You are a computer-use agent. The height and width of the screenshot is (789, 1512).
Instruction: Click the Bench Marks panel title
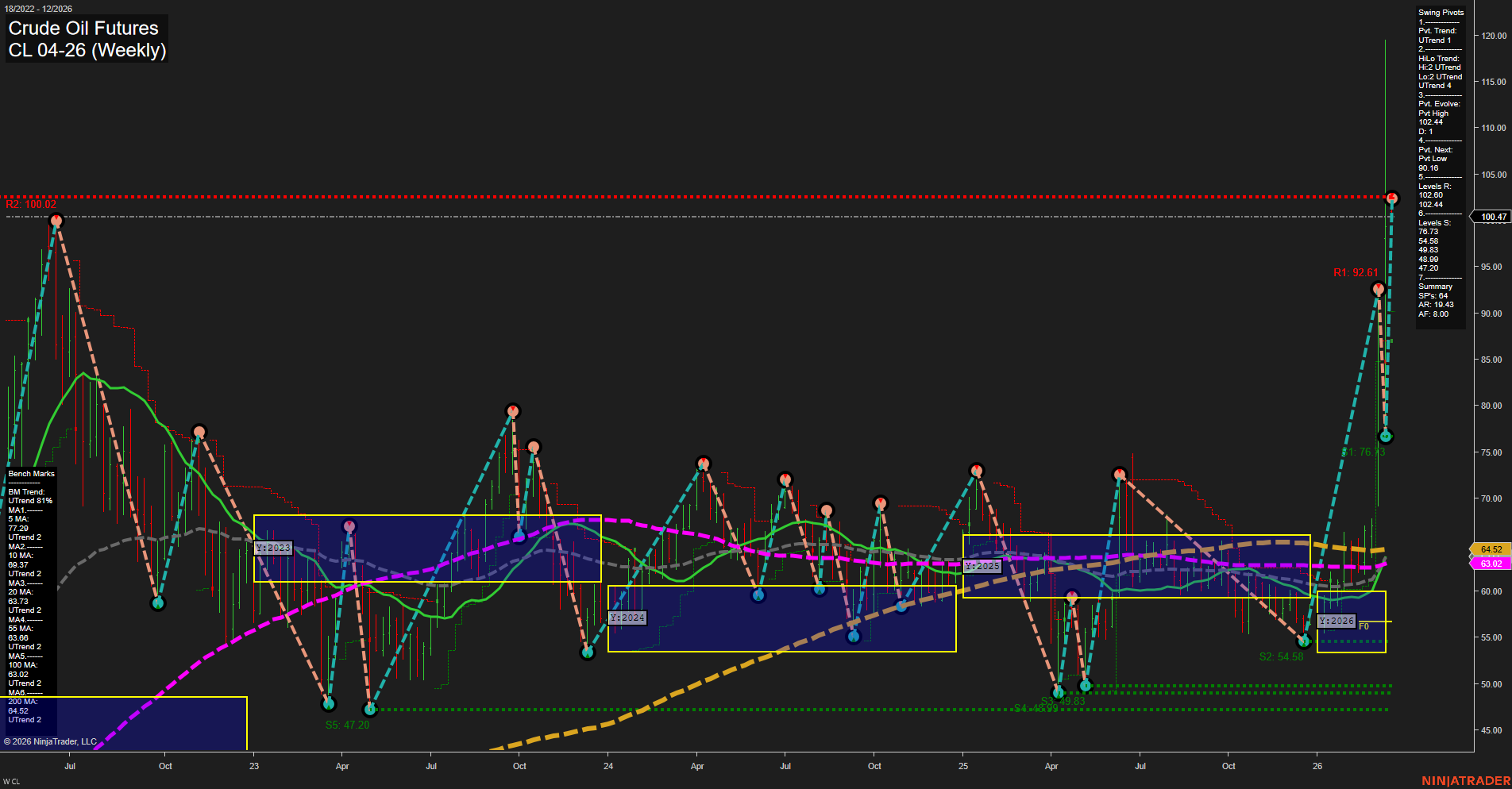pyautogui.click(x=30, y=472)
